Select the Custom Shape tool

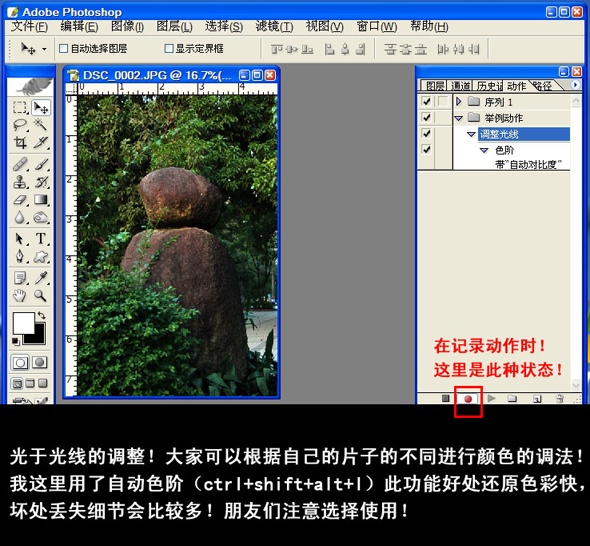tap(41, 257)
